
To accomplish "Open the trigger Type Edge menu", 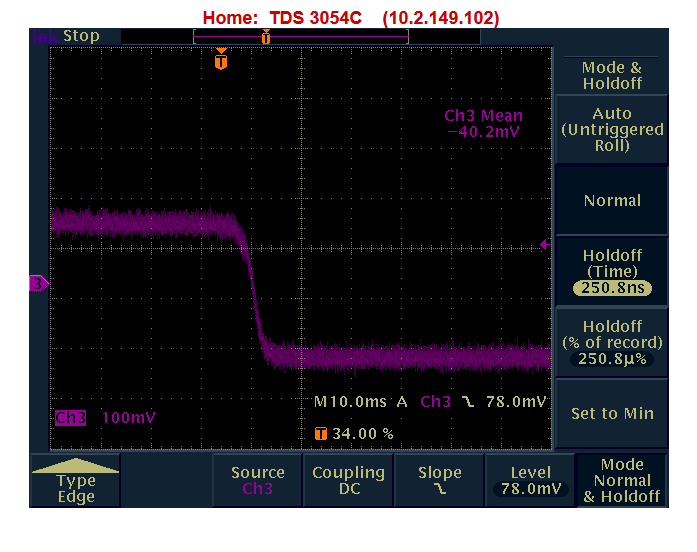I will (x=76, y=481).
